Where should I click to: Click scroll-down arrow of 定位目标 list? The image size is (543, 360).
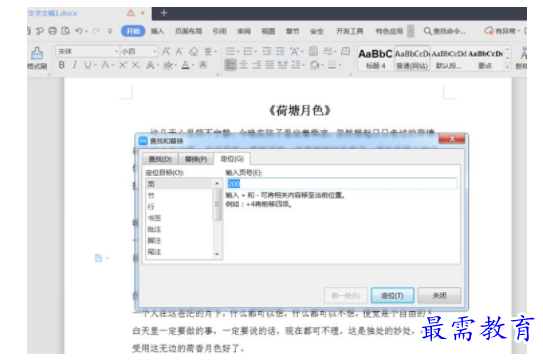coord(217,254)
